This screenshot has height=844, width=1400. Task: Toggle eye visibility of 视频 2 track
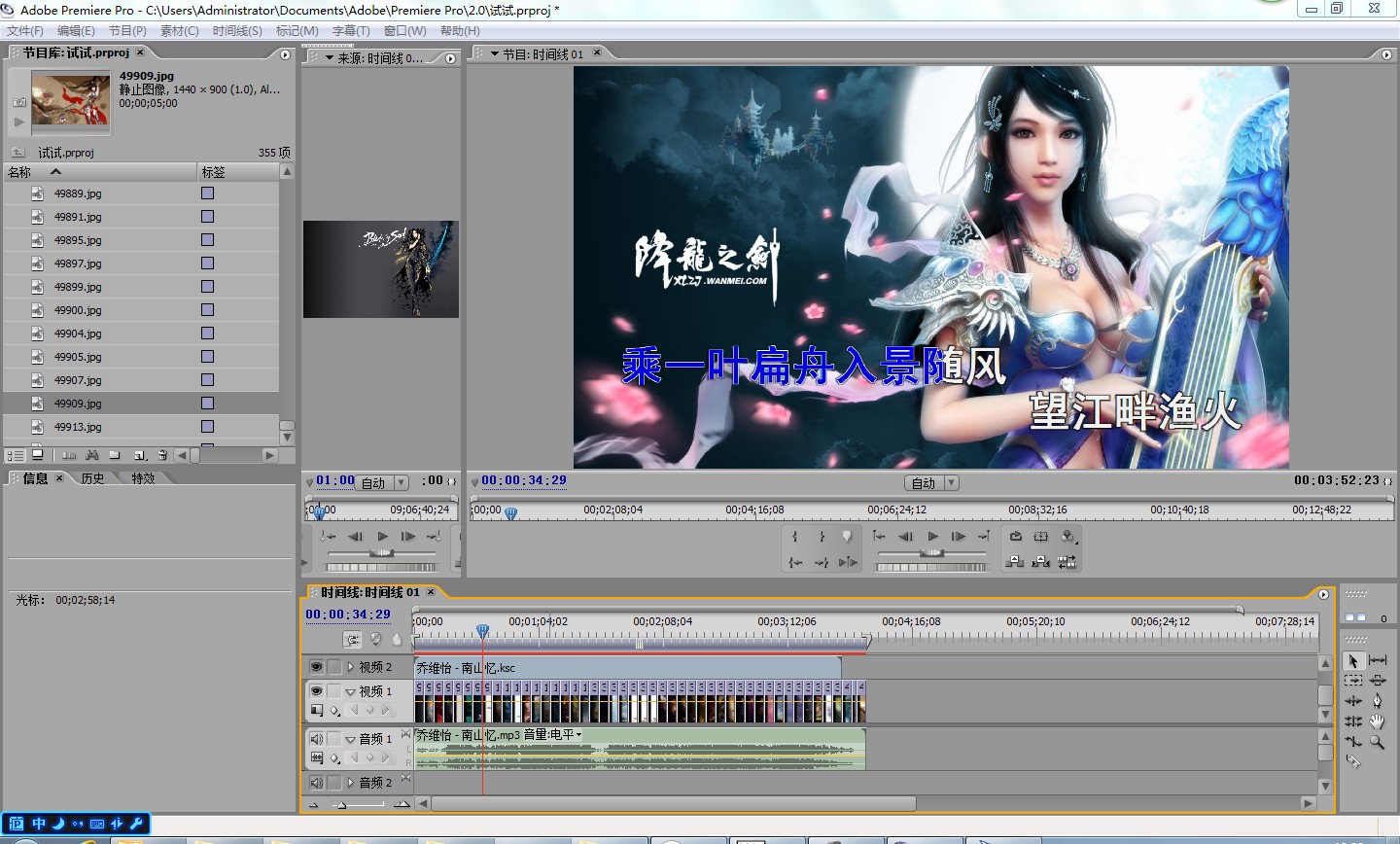coord(316,666)
